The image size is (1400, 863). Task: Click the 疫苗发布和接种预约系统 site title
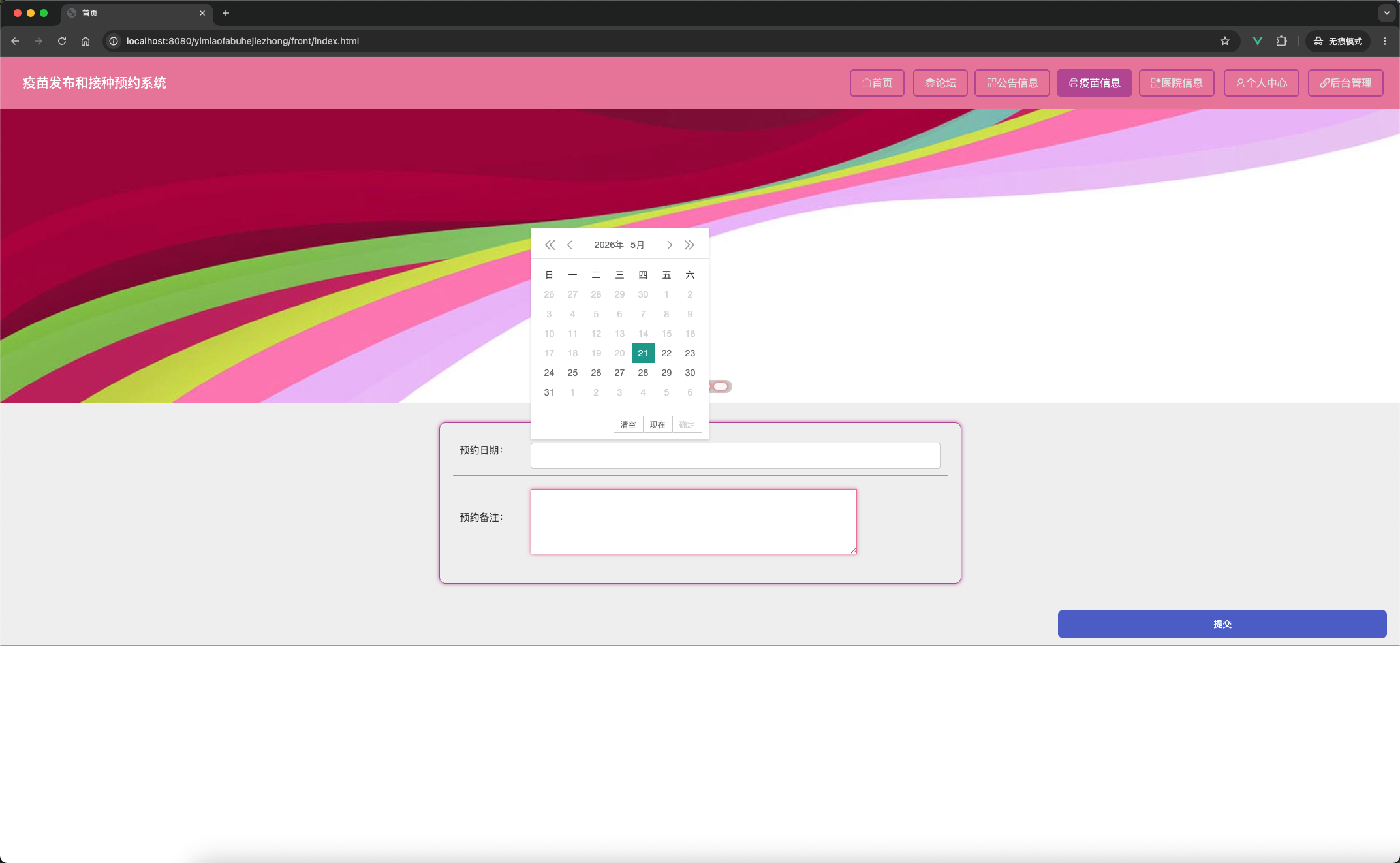point(95,83)
